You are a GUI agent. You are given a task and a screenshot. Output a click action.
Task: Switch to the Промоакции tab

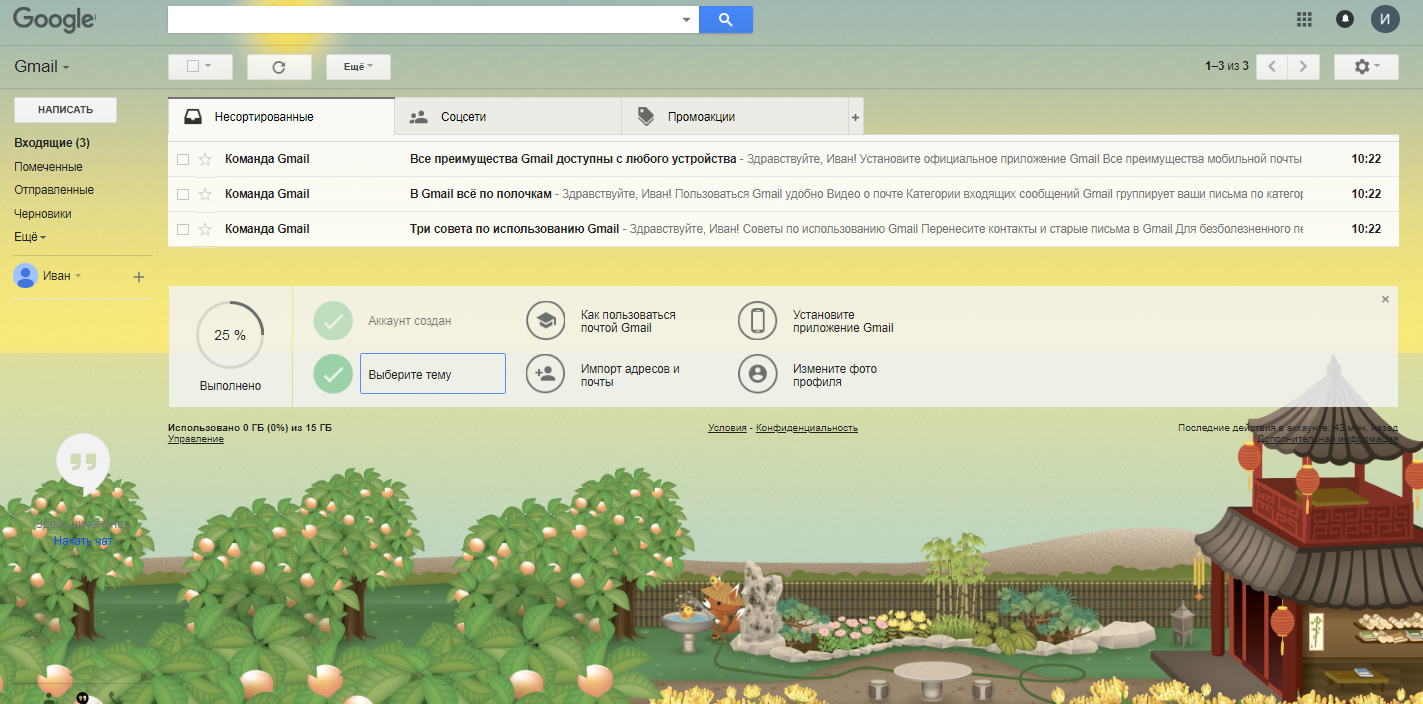tap(735, 117)
